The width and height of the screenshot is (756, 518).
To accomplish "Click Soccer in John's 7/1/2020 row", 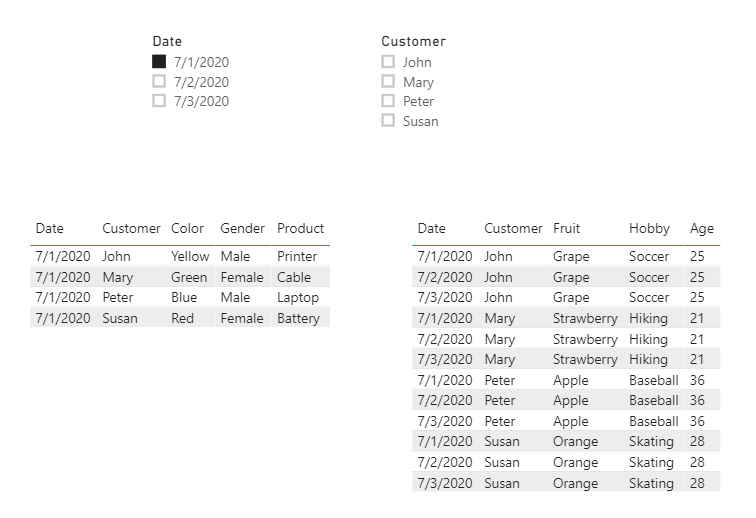I will click(x=649, y=256).
